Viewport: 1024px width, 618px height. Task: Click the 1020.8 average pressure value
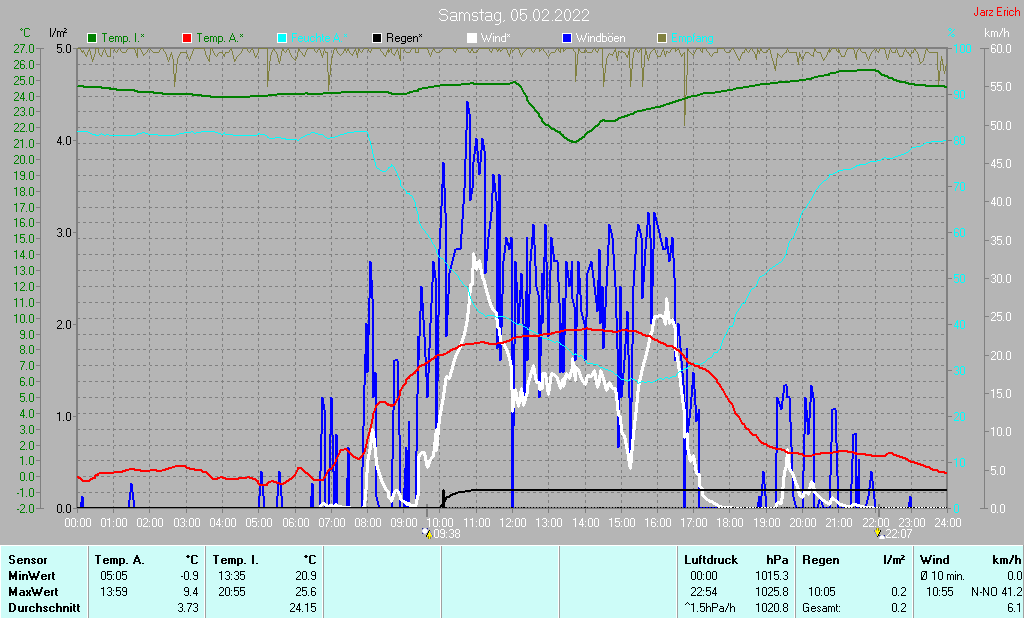(772, 608)
